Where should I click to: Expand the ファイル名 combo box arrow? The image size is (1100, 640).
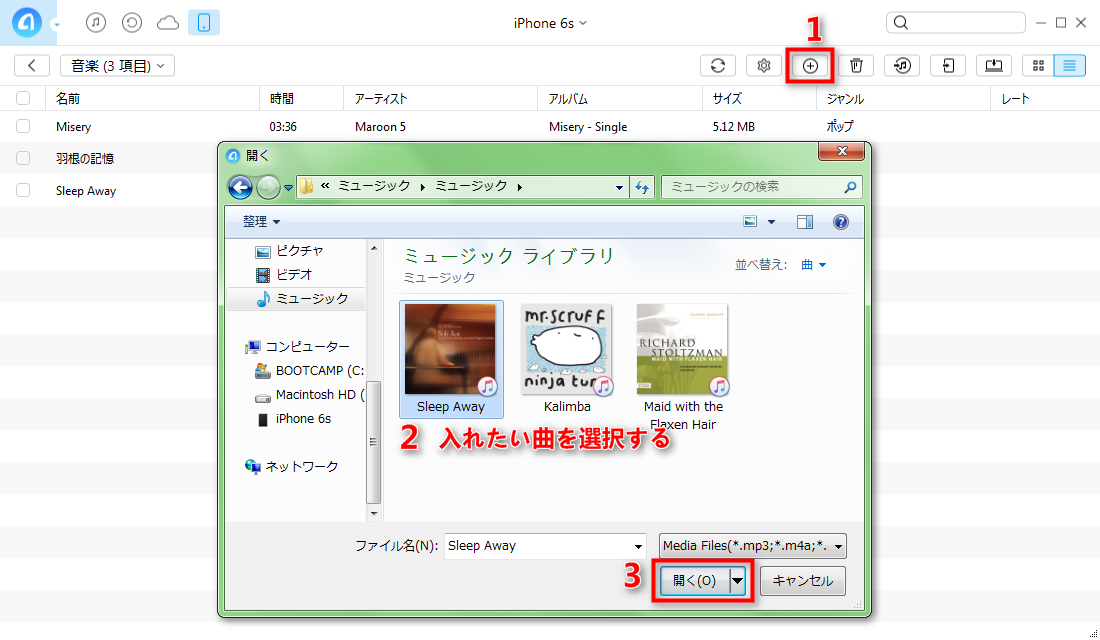[638, 546]
